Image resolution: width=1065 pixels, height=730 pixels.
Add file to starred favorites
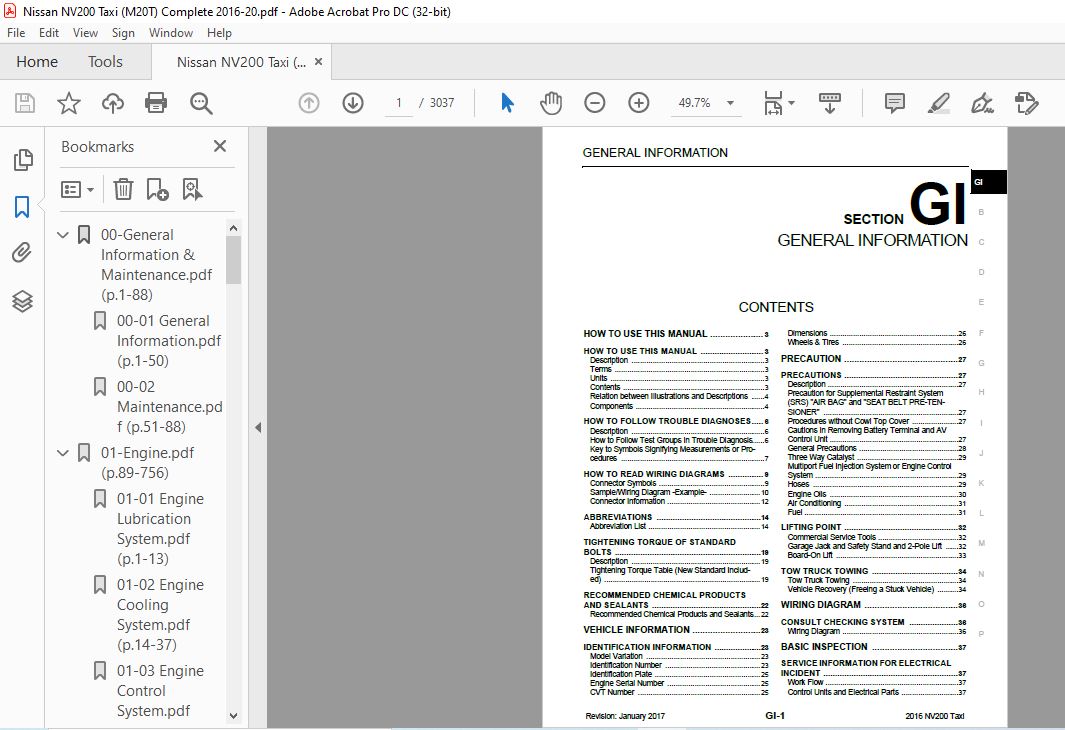click(x=69, y=103)
